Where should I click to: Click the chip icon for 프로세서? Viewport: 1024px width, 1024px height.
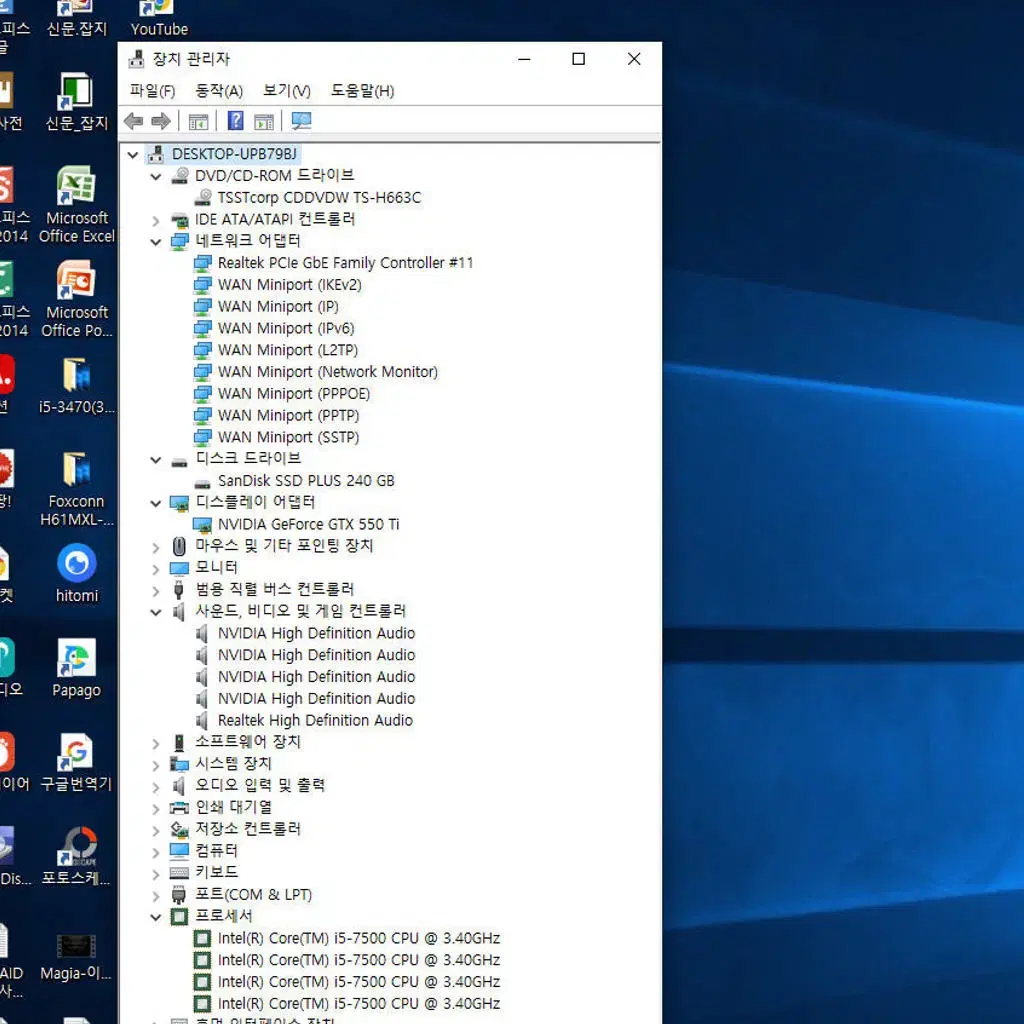coord(180,916)
